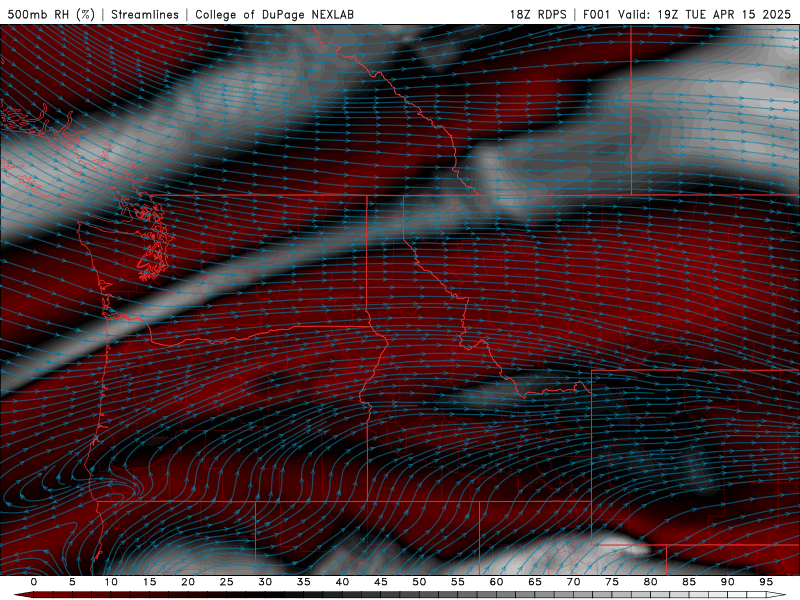Click the '35' color bar label
800x600 pixels.
coord(304,582)
